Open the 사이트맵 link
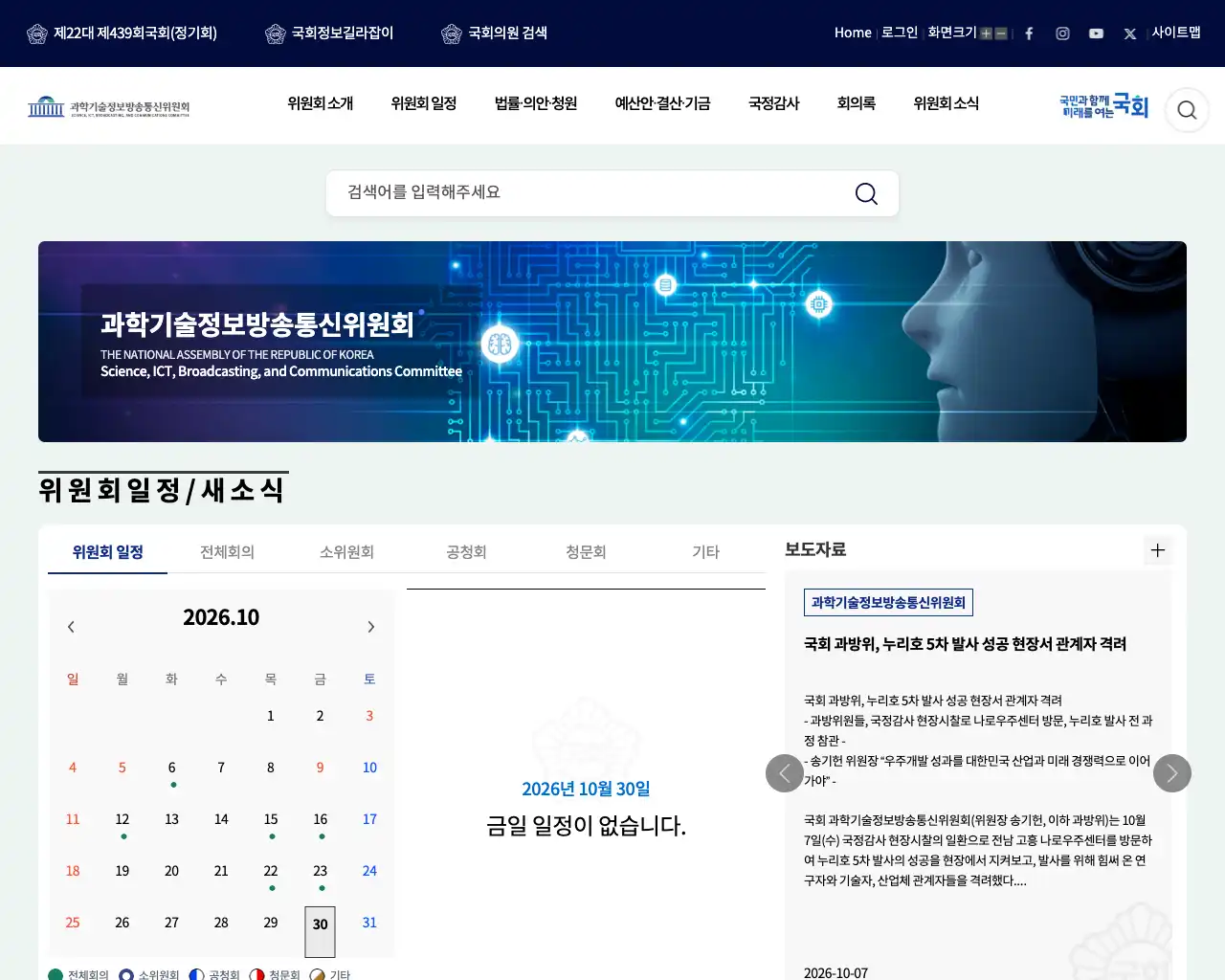The height and width of the screenshot is (980, 1225). 1176,33
